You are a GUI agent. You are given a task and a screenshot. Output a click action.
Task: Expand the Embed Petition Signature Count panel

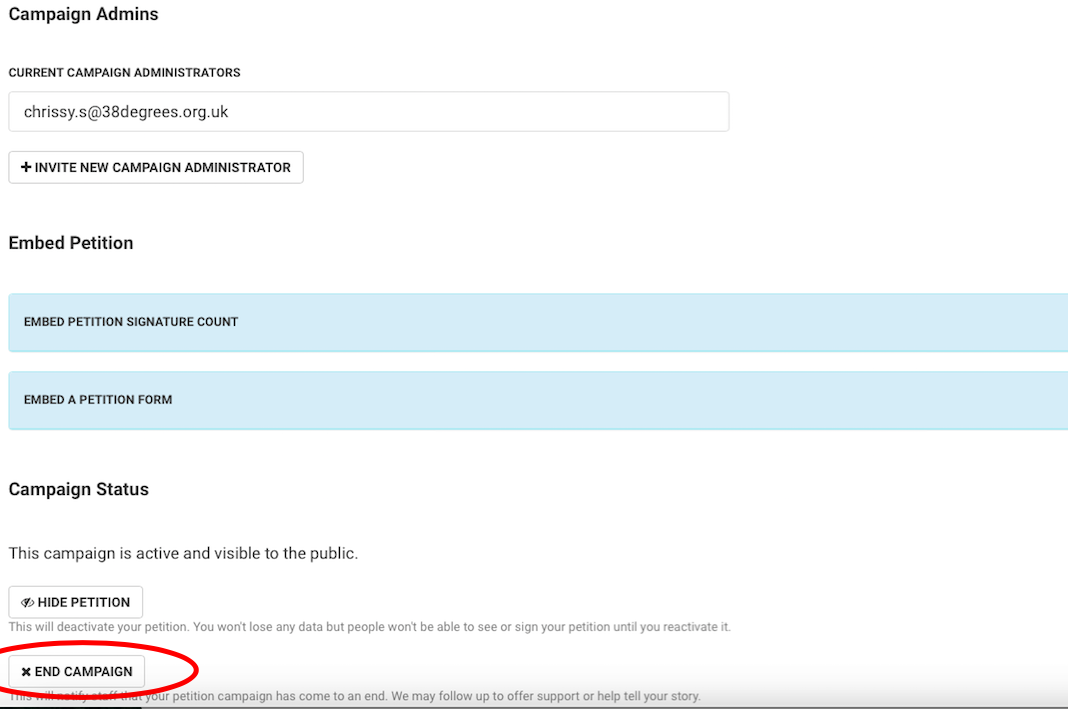[130, 322]
